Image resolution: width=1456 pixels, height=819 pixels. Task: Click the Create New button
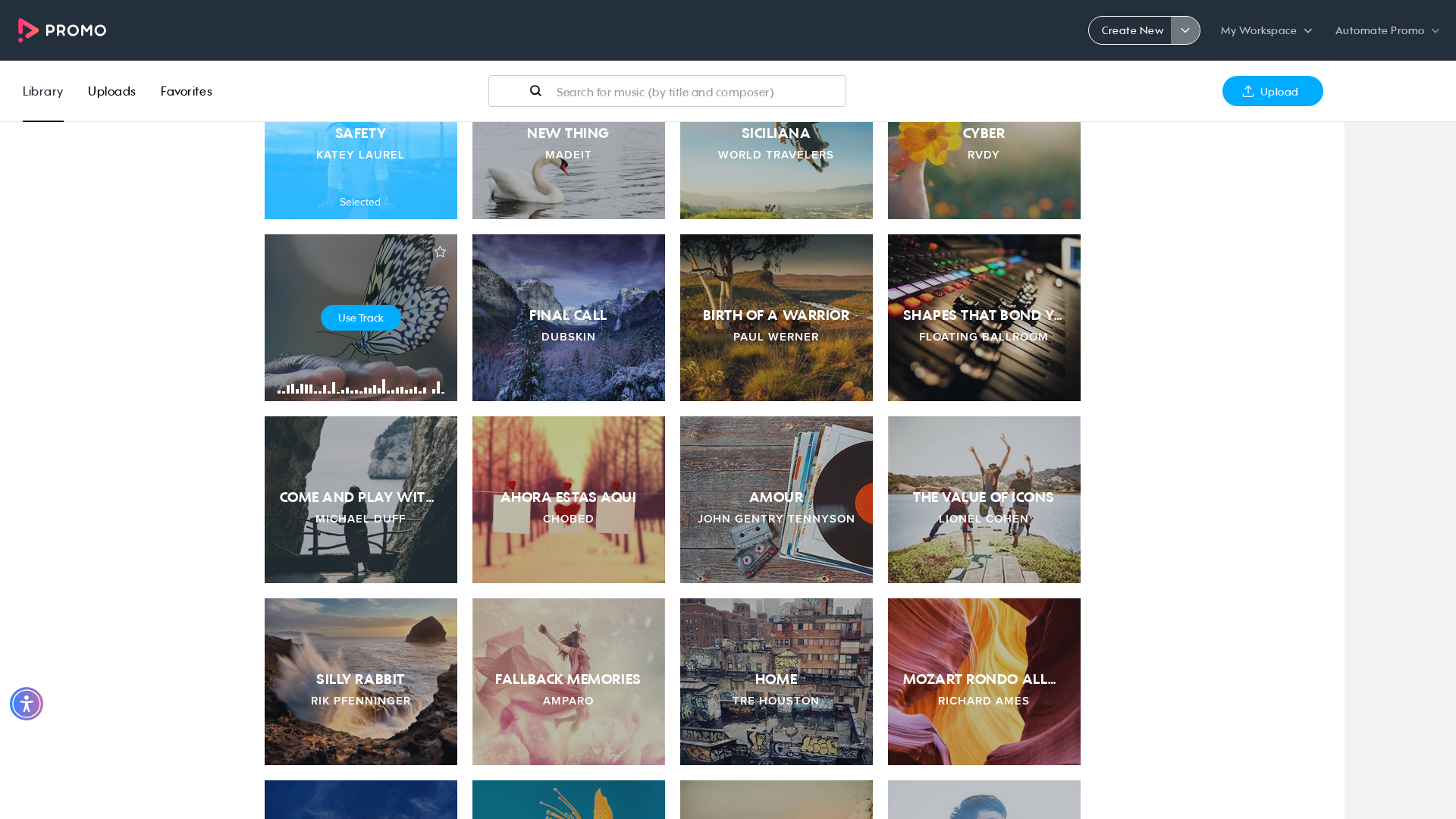(x=1131, y=30)
